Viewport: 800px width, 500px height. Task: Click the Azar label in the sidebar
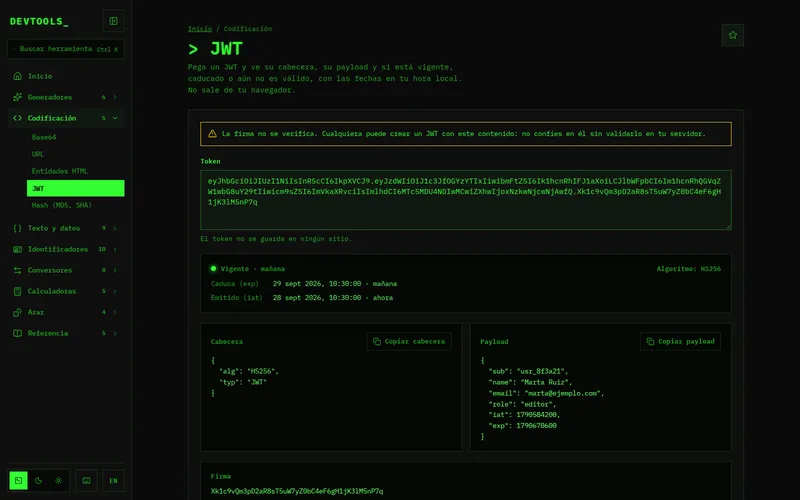[x=36, y=312]
